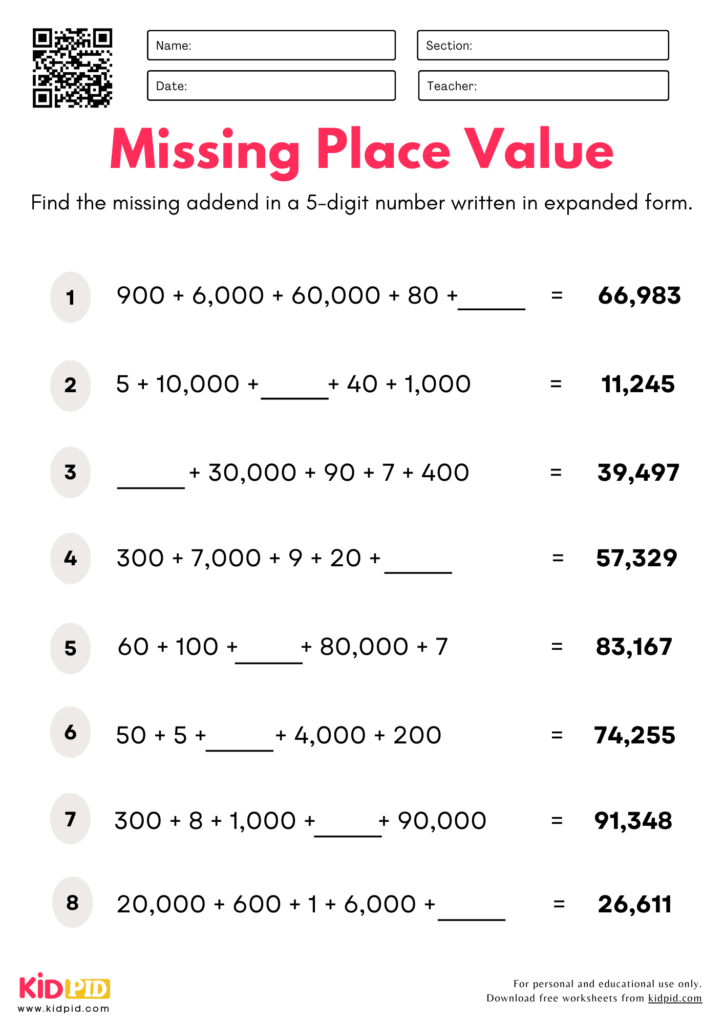Click the Section input field
This screenshot has width=724, height=1024.
tap(542, 45)
